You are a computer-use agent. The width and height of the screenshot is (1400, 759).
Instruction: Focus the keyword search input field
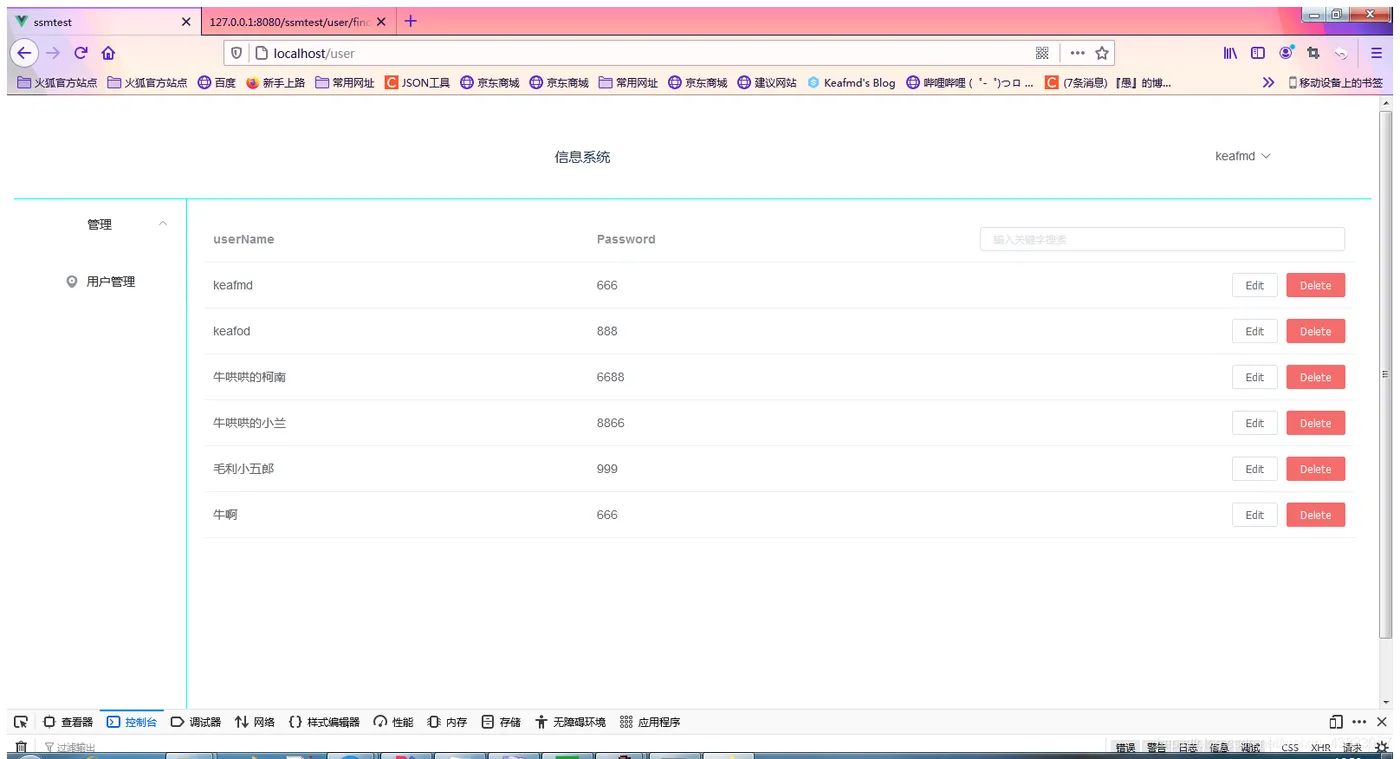(x=1162, y=240)
